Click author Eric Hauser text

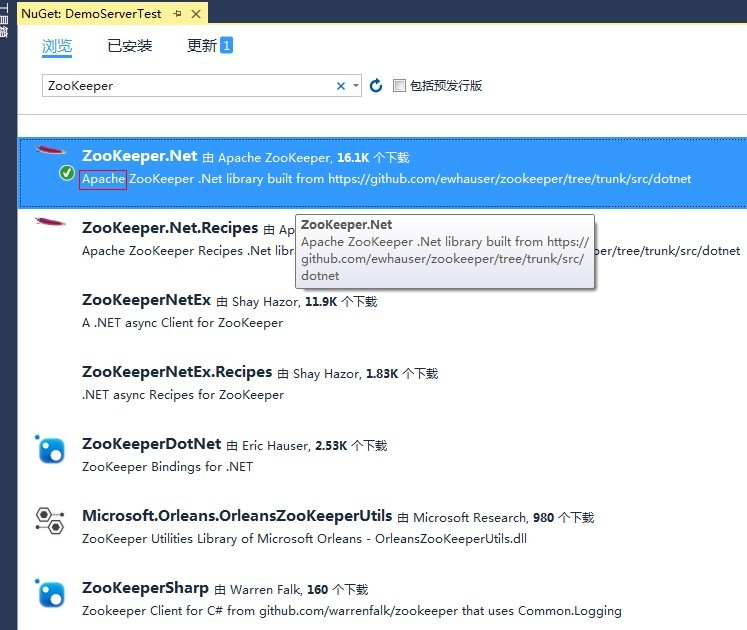click(x=276, y=446)
